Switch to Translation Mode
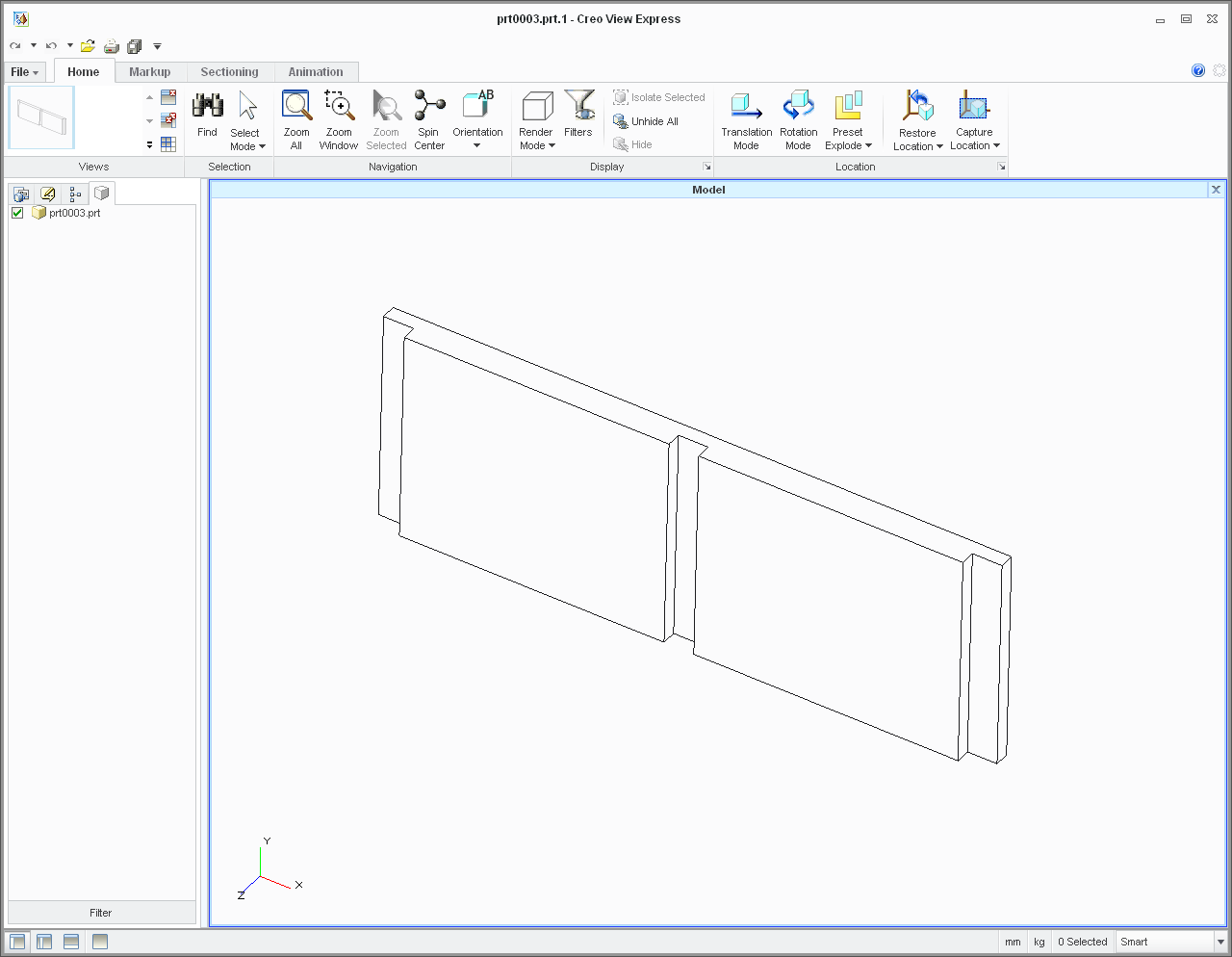This screenshot has width=1232, height=957. coord(746,120)
